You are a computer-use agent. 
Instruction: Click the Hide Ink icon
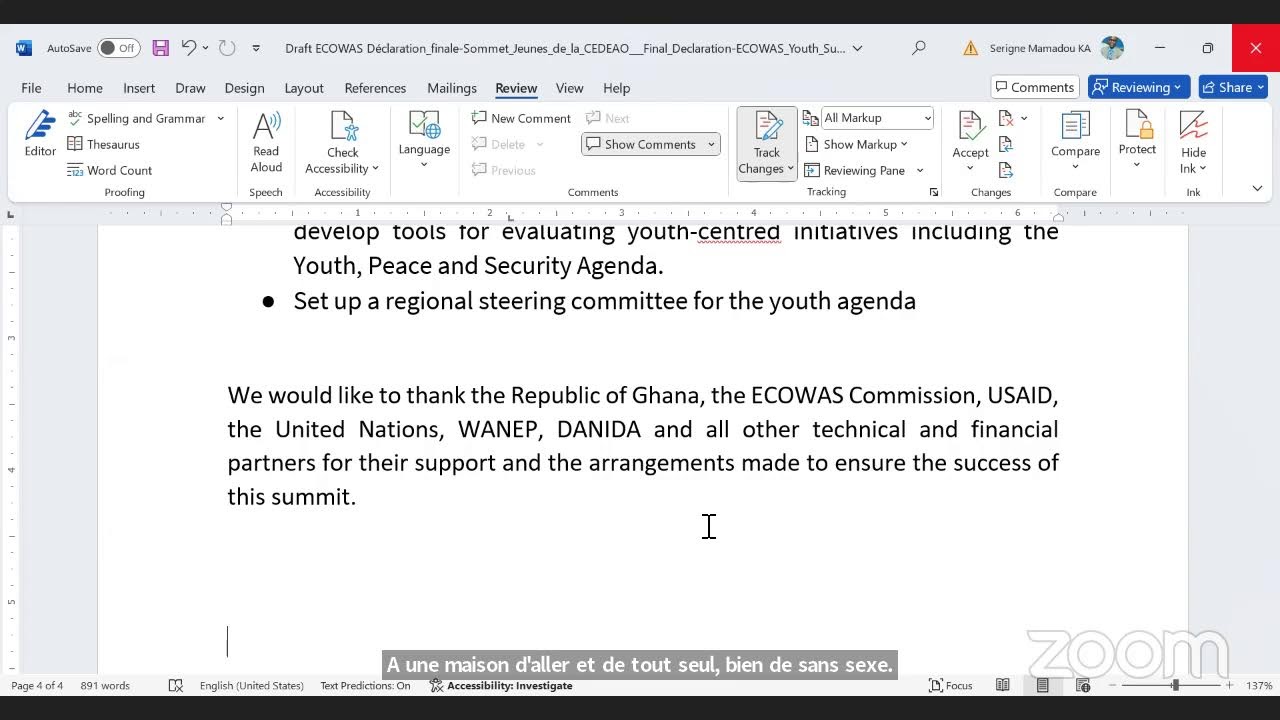[1193, 128]
